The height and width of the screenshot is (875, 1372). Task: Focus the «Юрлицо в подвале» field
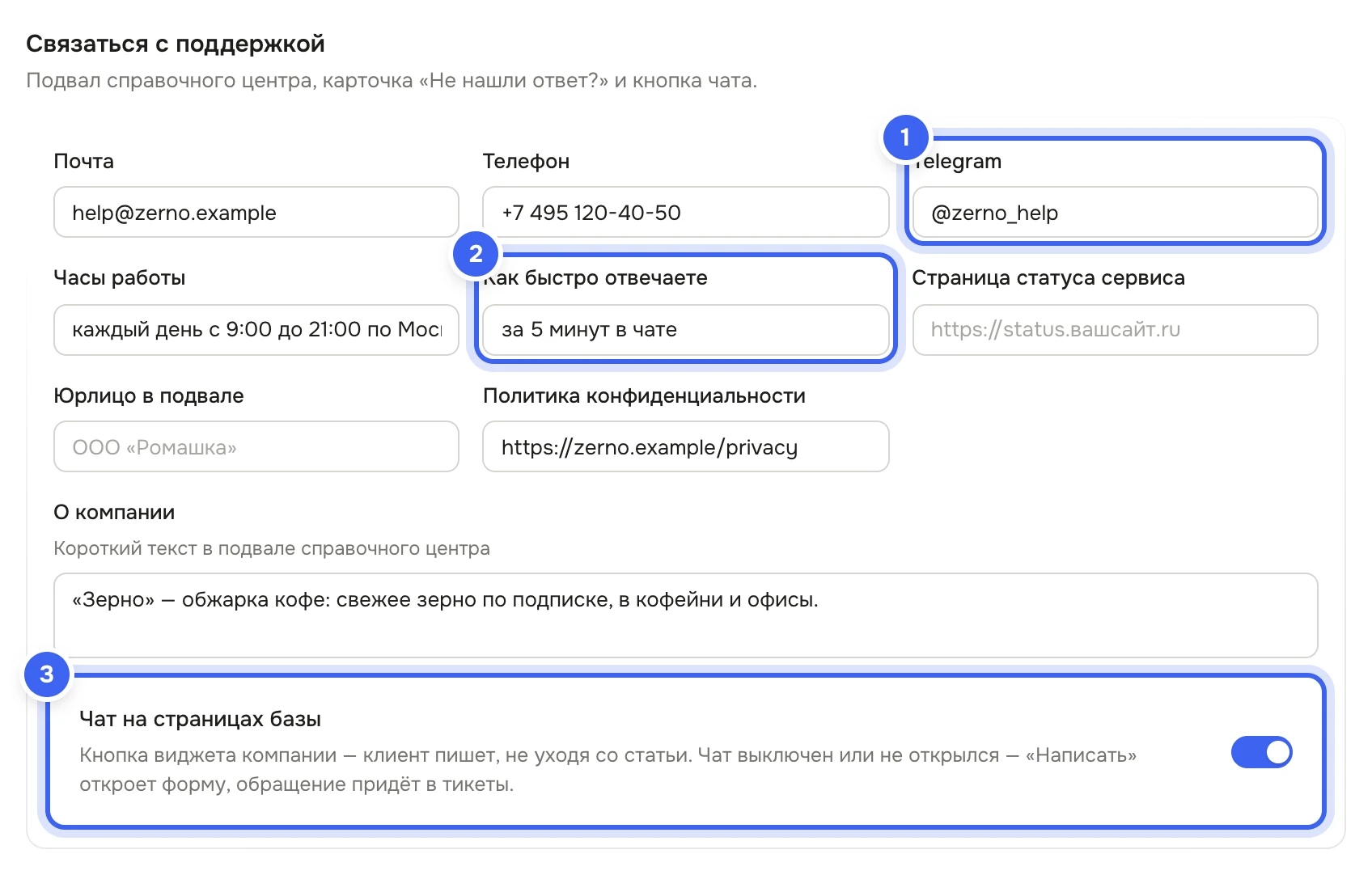(256, 446)
